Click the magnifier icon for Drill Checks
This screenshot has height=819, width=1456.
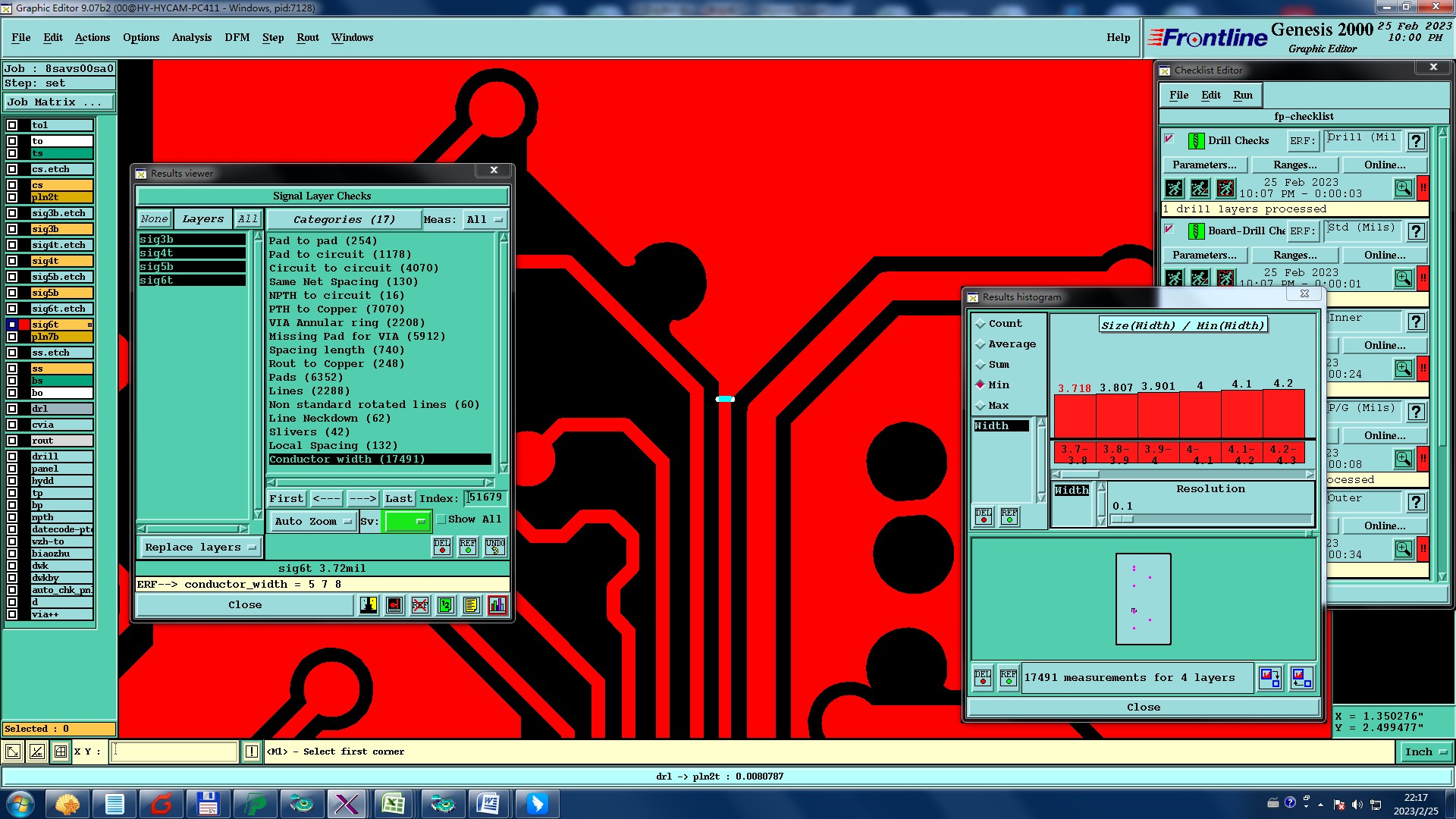tap(1403, 187)
